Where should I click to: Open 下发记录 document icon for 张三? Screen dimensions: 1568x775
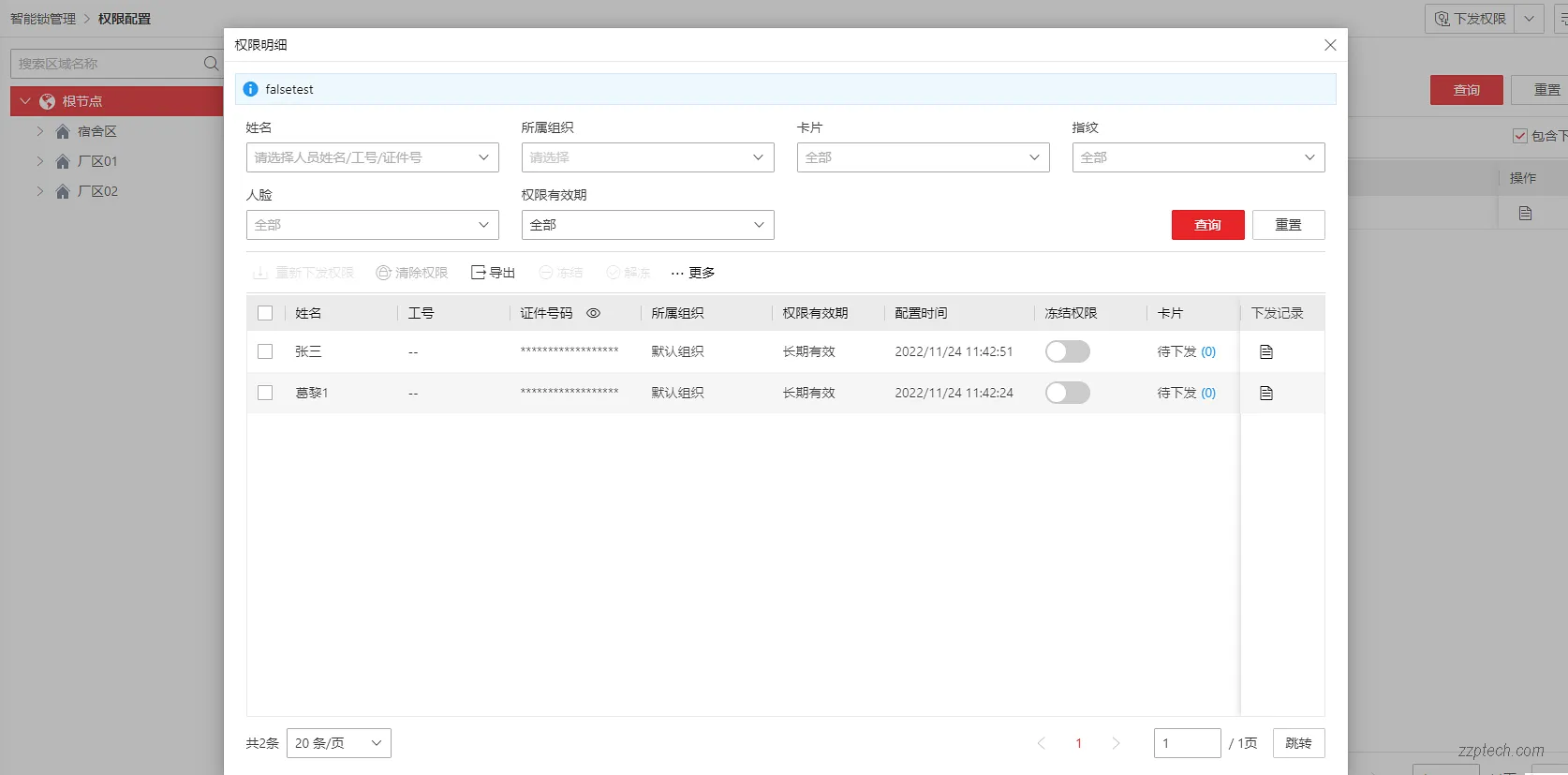1266,351
